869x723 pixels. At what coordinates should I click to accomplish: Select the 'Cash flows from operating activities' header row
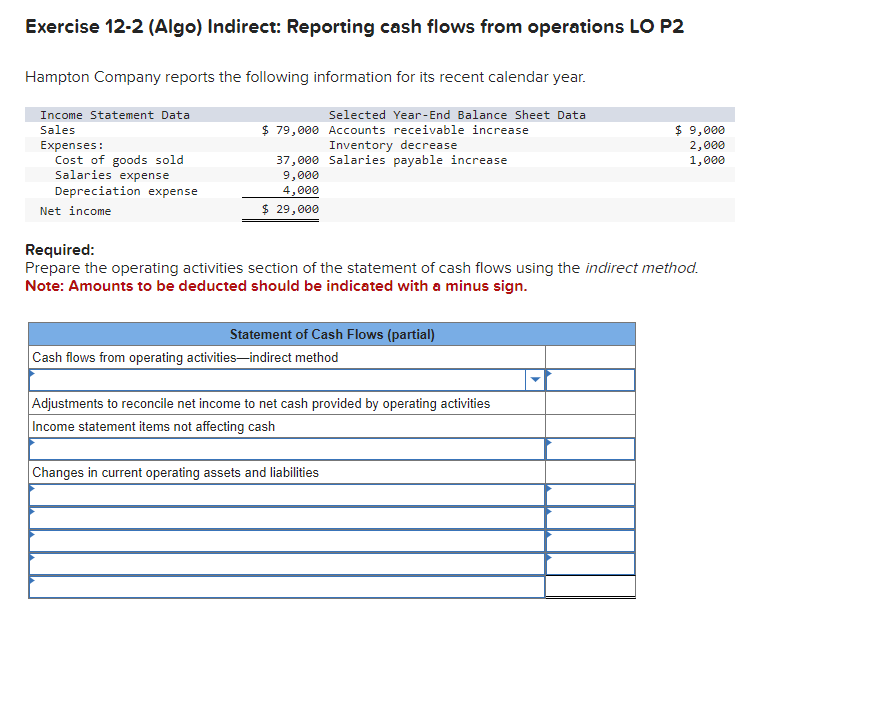tap(285, 356)
